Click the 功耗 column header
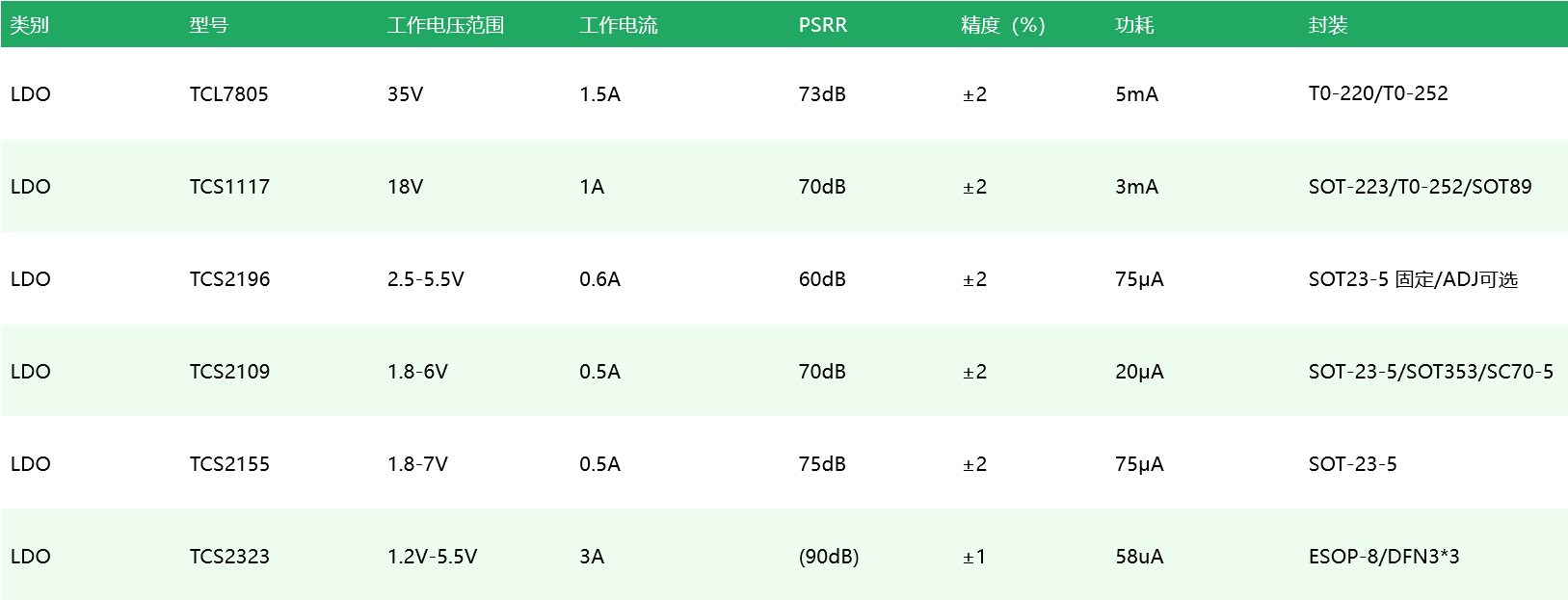1568x600 pixels. pyautogui.click(x=1134, y=25)
